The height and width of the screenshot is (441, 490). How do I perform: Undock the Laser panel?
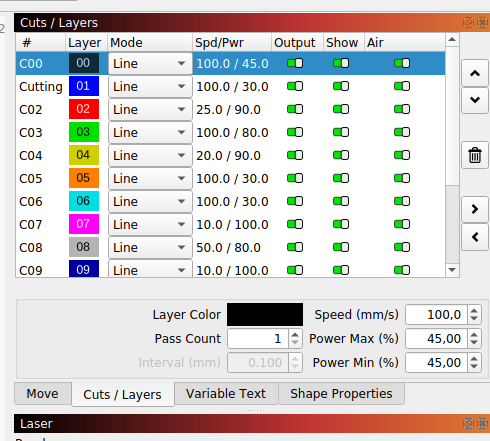click(x=468, y=423)
